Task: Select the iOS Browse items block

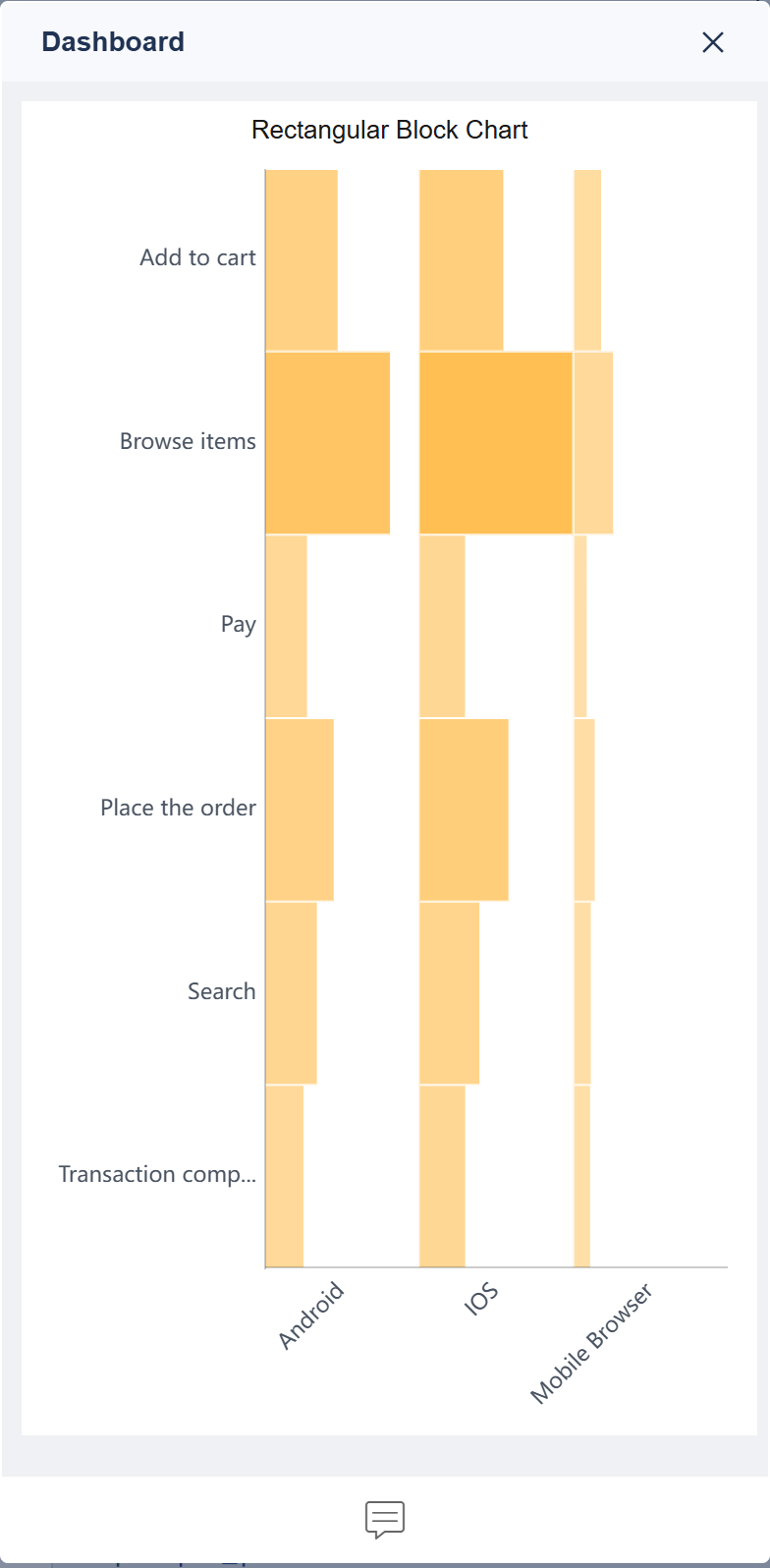Action: (496, 442)
